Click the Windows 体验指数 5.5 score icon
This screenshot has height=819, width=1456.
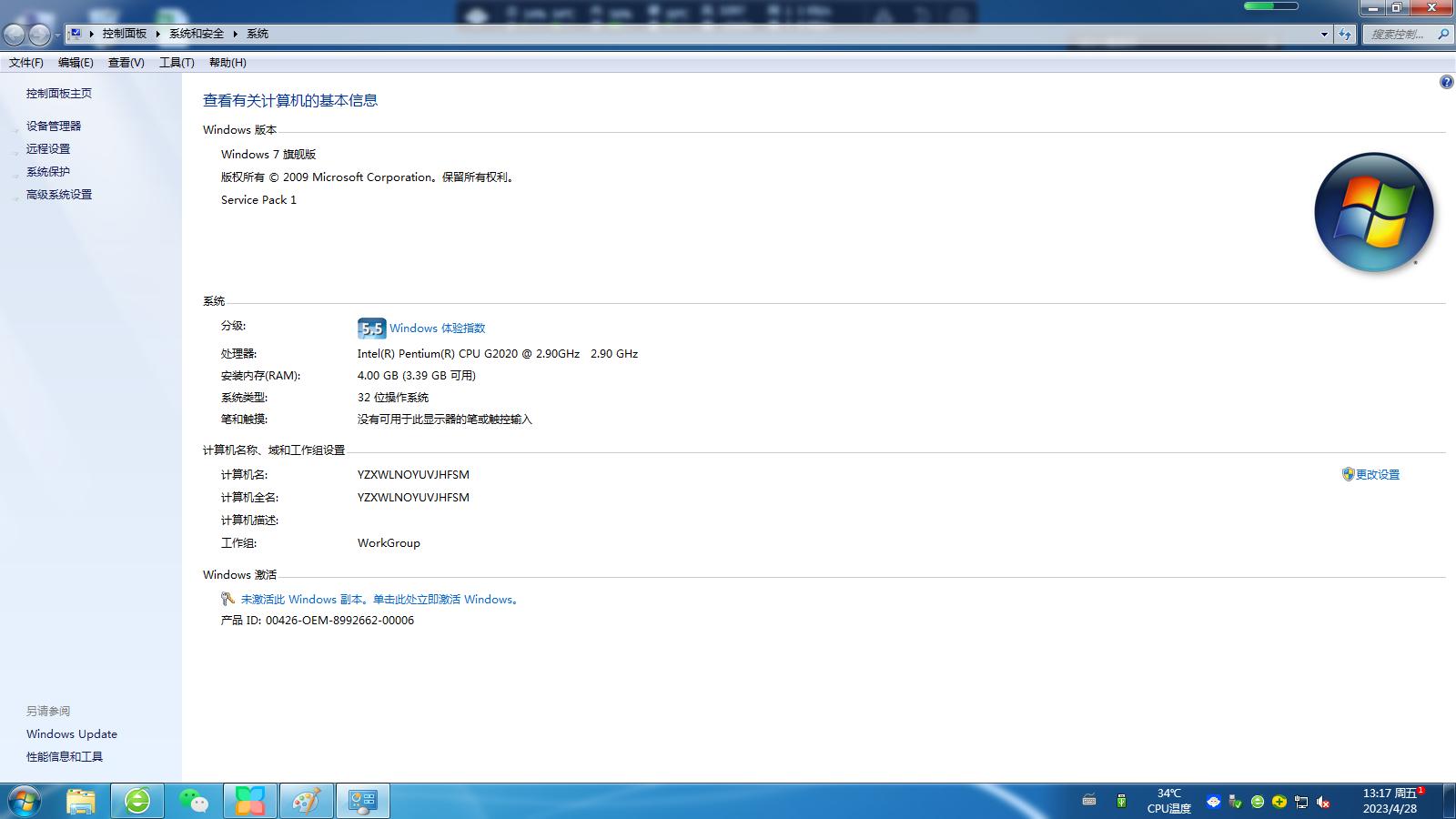pos(371,328)
